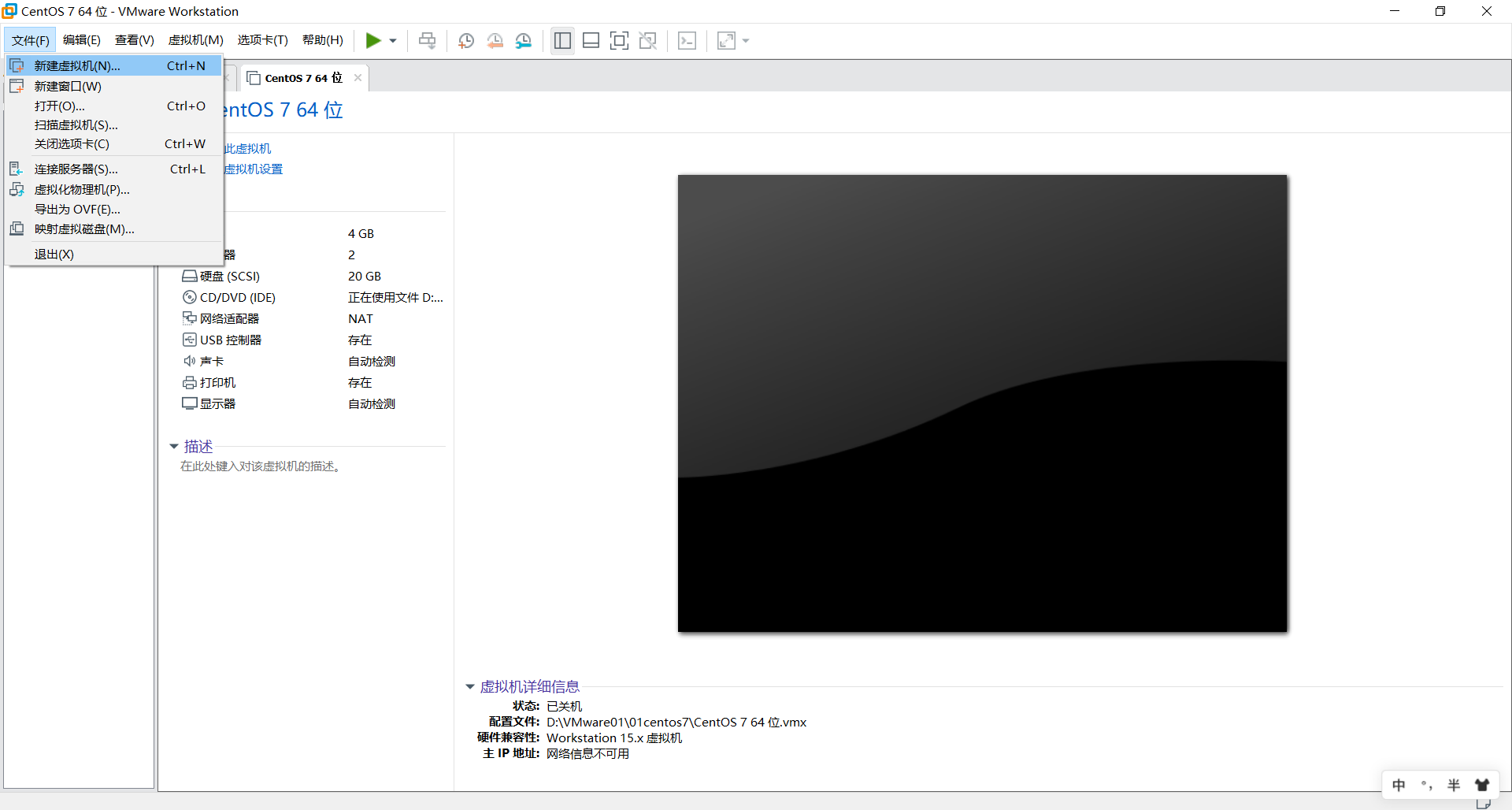The width and height of the screenshot is (1512, 810).
Task: Select 映射虚拟磁盘(M)... menu entry
Action: tap(114, 229)
